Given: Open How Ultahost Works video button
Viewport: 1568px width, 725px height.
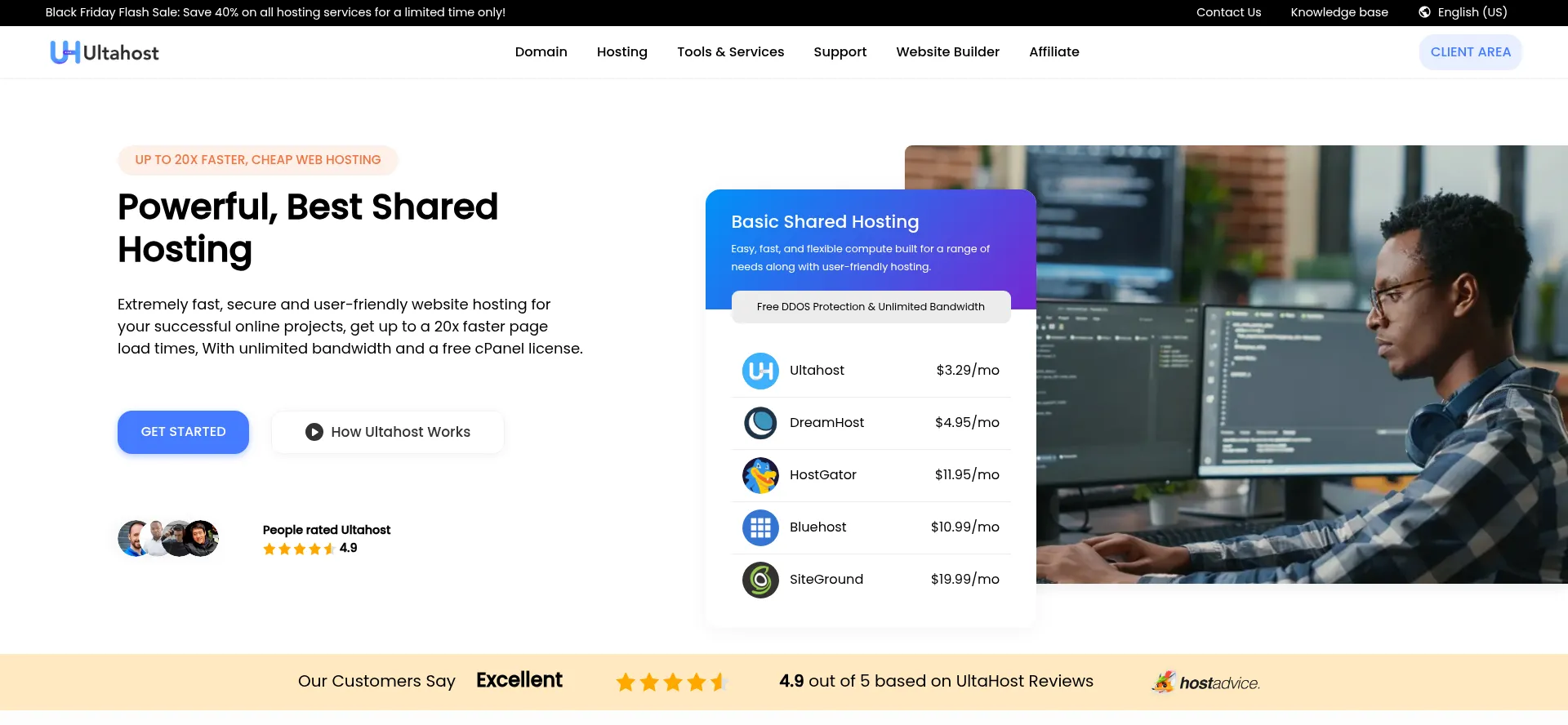Looking at the screenshot, I should click(x=388, y=432).
